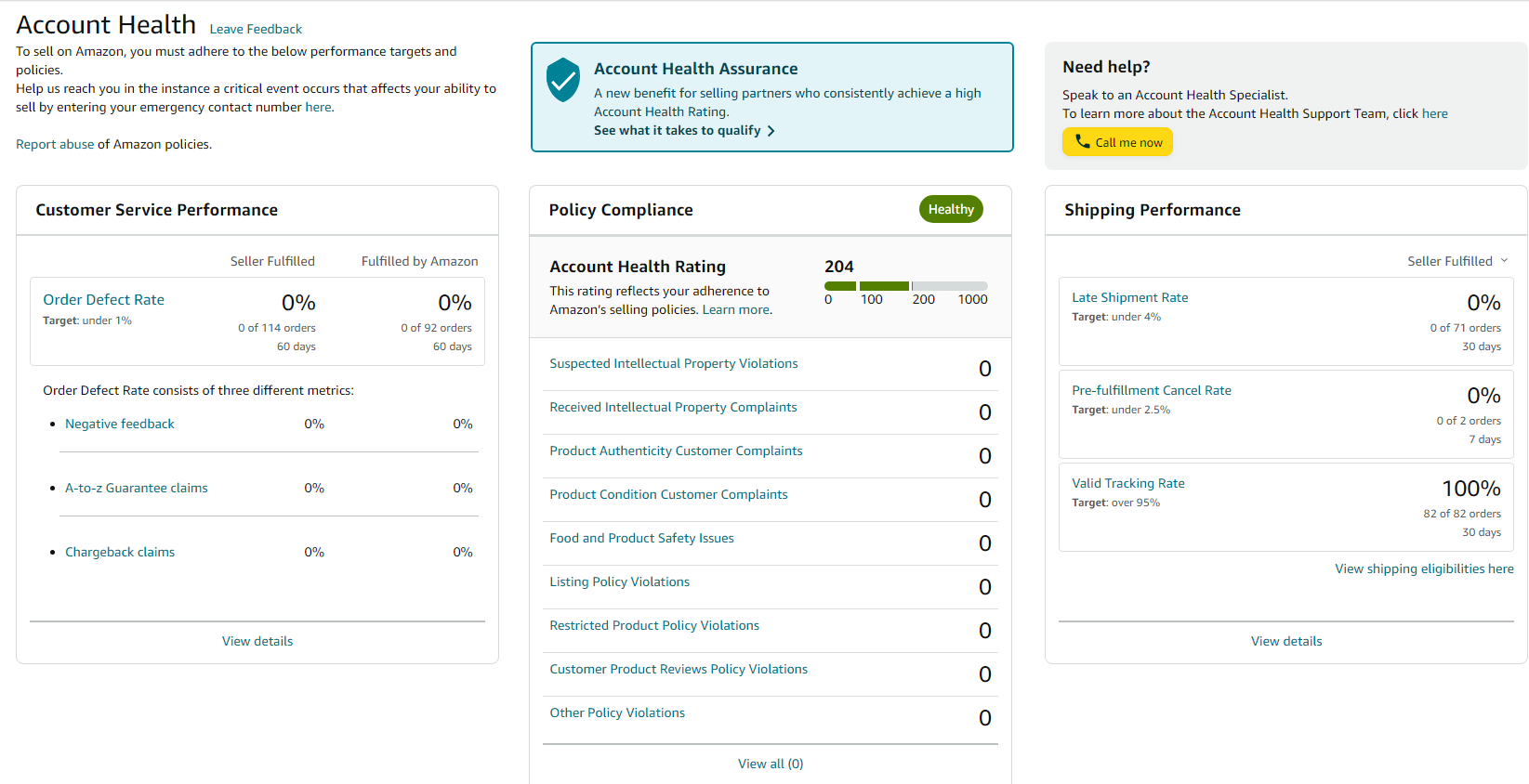Click the Policy Compliance heading

(621, 210)
